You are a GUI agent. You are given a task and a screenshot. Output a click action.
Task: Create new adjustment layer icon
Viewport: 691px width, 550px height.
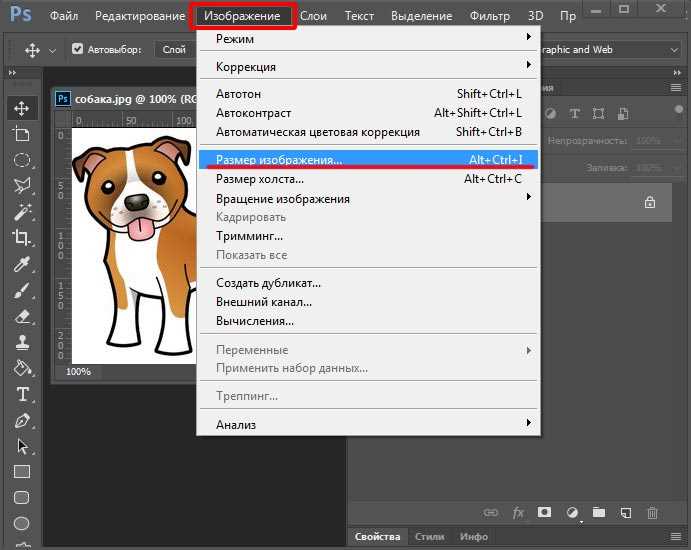(x=572, y=513)
